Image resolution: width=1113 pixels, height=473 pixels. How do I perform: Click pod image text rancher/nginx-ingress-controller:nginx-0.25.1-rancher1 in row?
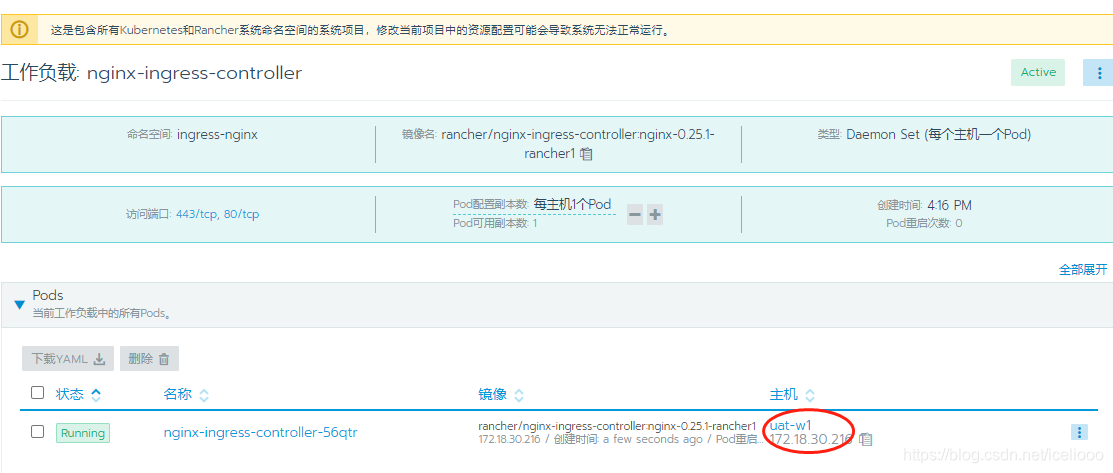pyautogui.click(x=617, y=425)
